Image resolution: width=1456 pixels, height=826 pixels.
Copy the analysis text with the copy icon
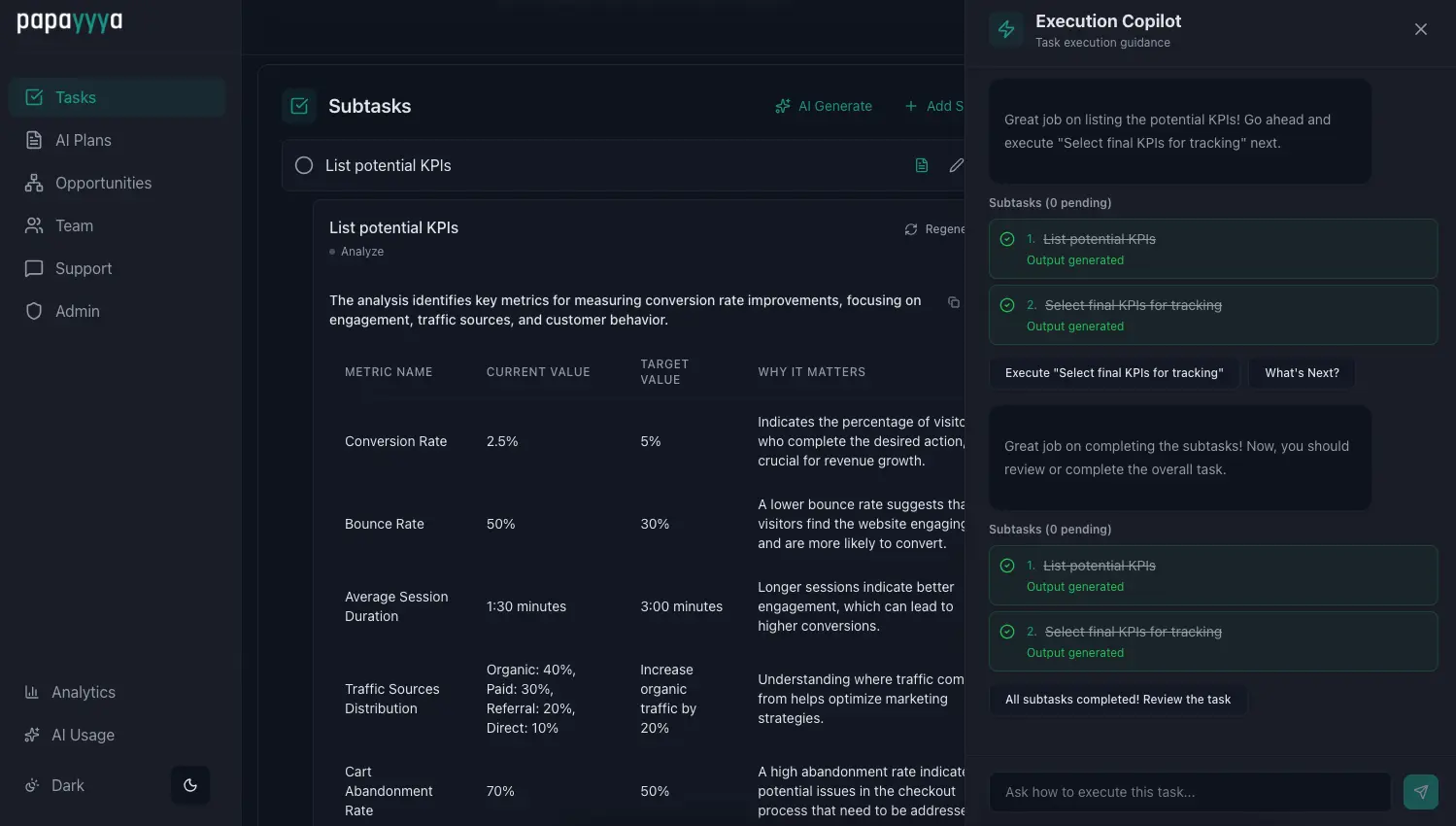953,301
